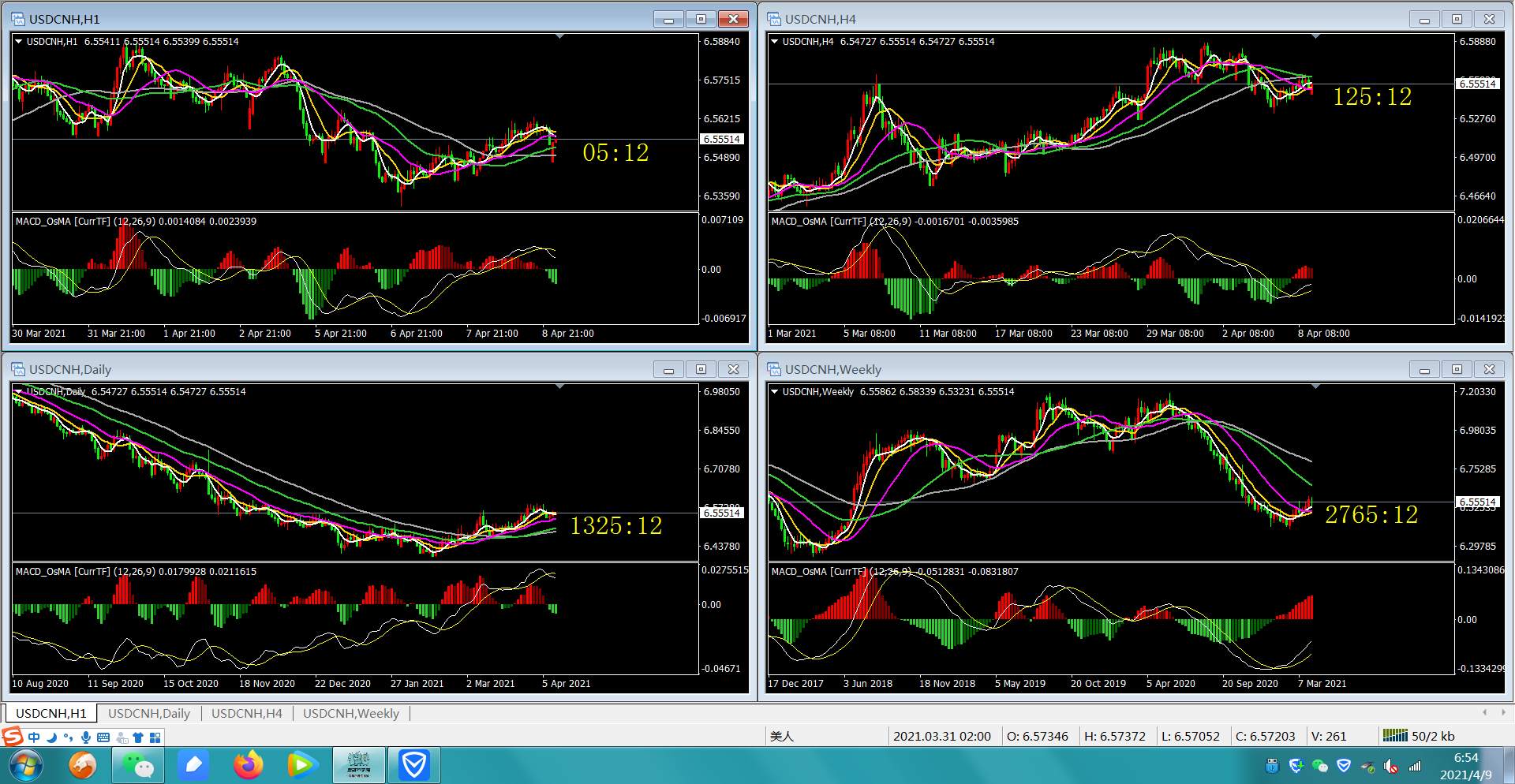
Task: Click the status bar profile name 美人
Action: coord(782,736)
